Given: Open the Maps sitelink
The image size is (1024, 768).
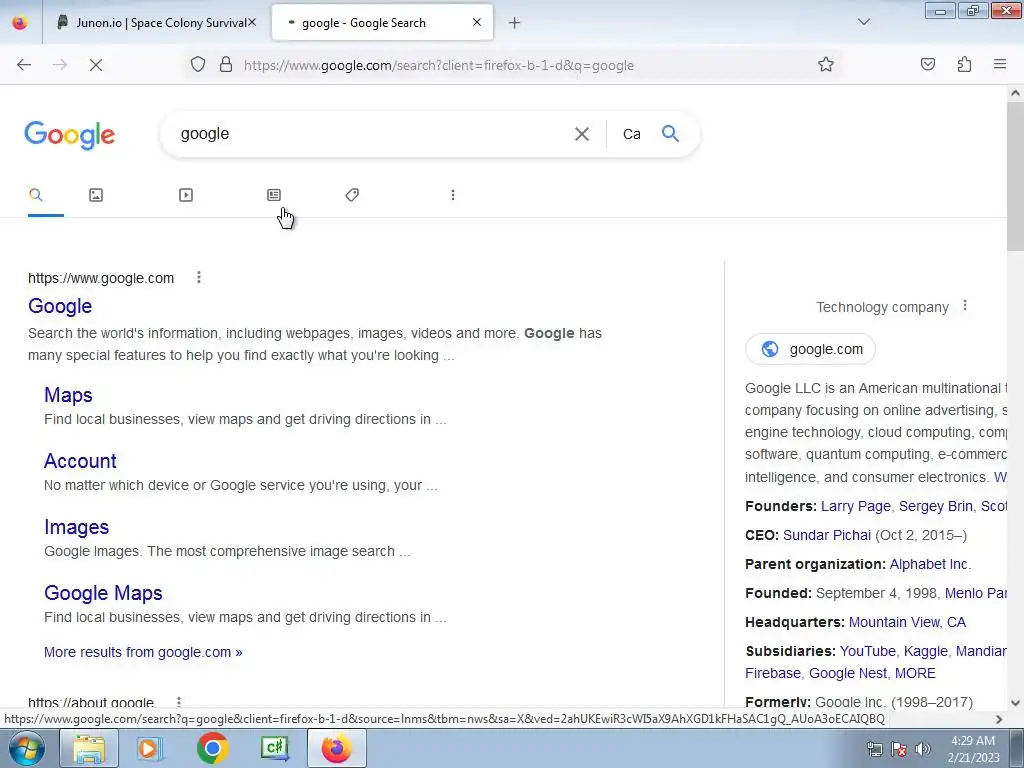Looking at the screenshot, I should [68, 395].
